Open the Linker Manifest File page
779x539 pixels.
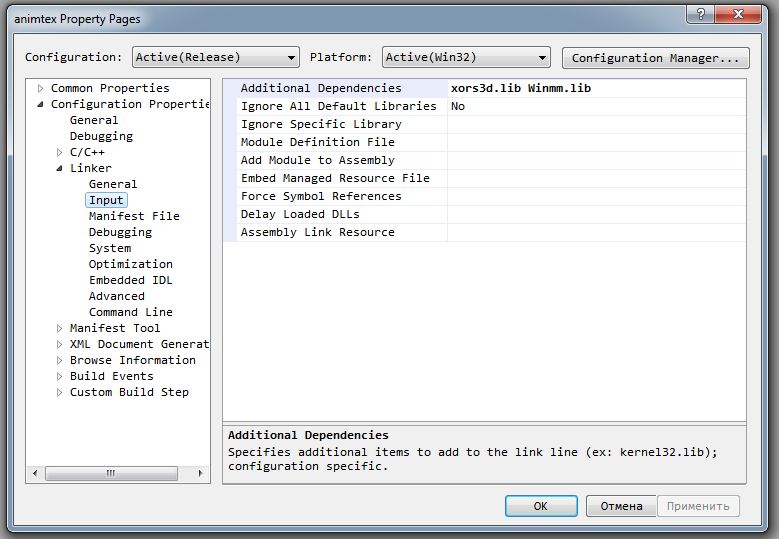134,216
